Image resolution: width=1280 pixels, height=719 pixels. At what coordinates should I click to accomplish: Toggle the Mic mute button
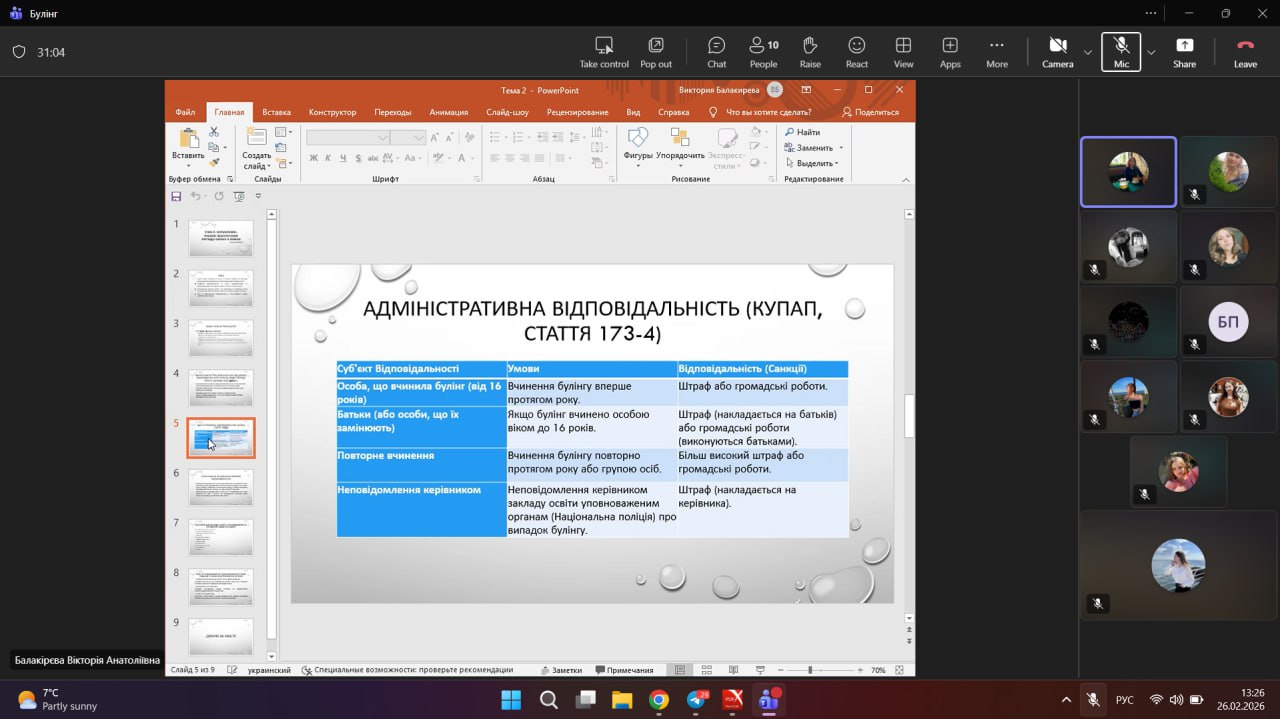click(x=1121, y=52)
